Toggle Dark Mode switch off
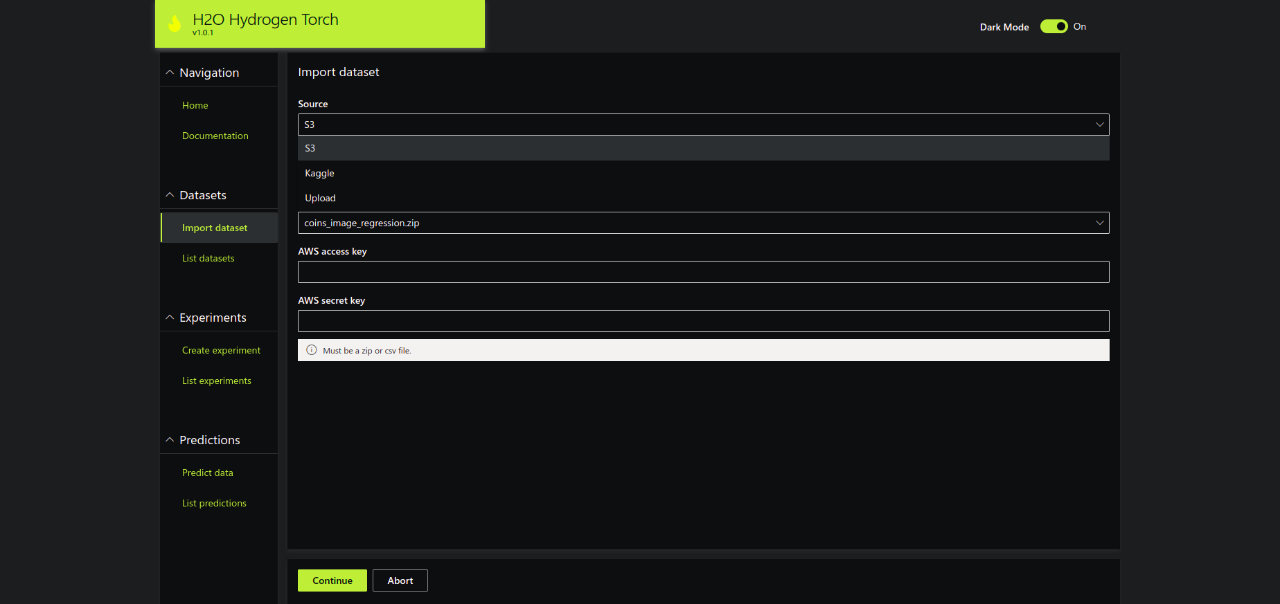The width and height of the screenshot is (1280, 604). tap(1053, 27)
